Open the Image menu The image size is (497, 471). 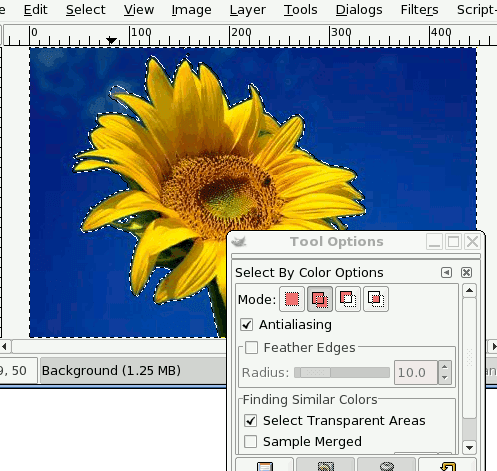(x=191, y=10)
